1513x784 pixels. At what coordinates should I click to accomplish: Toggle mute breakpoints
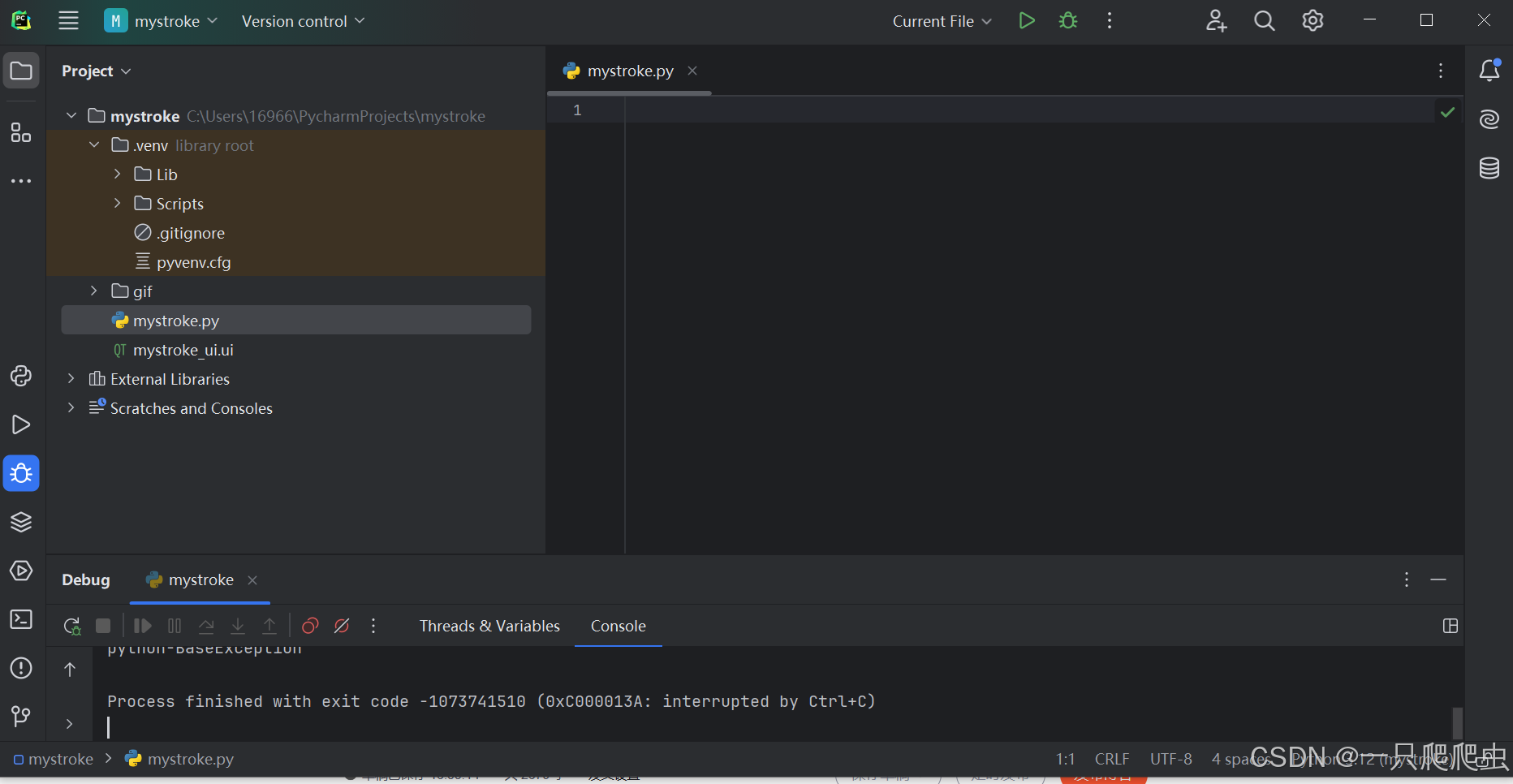click(x=342, y=626)
